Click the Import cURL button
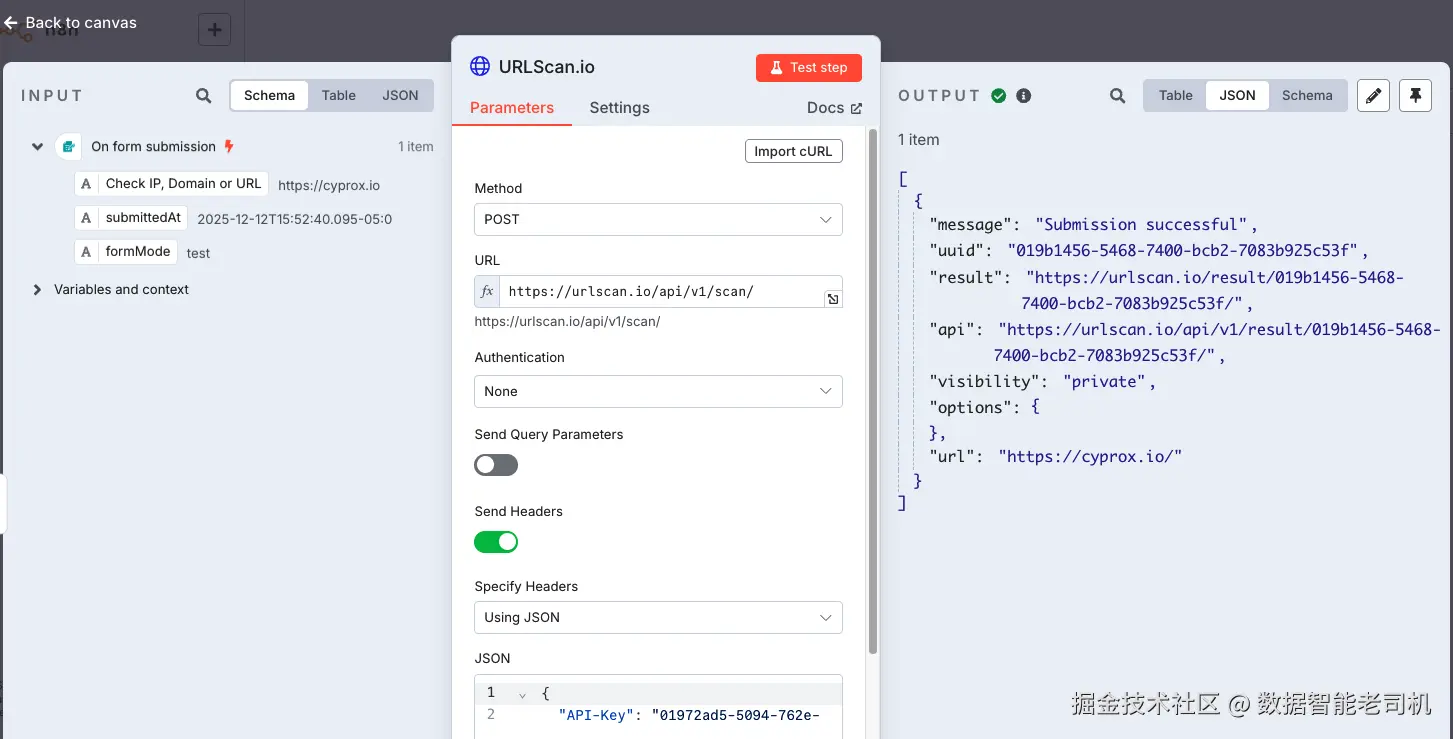Viewport: 1453px width, 739px height. click(x=794, y=151)
